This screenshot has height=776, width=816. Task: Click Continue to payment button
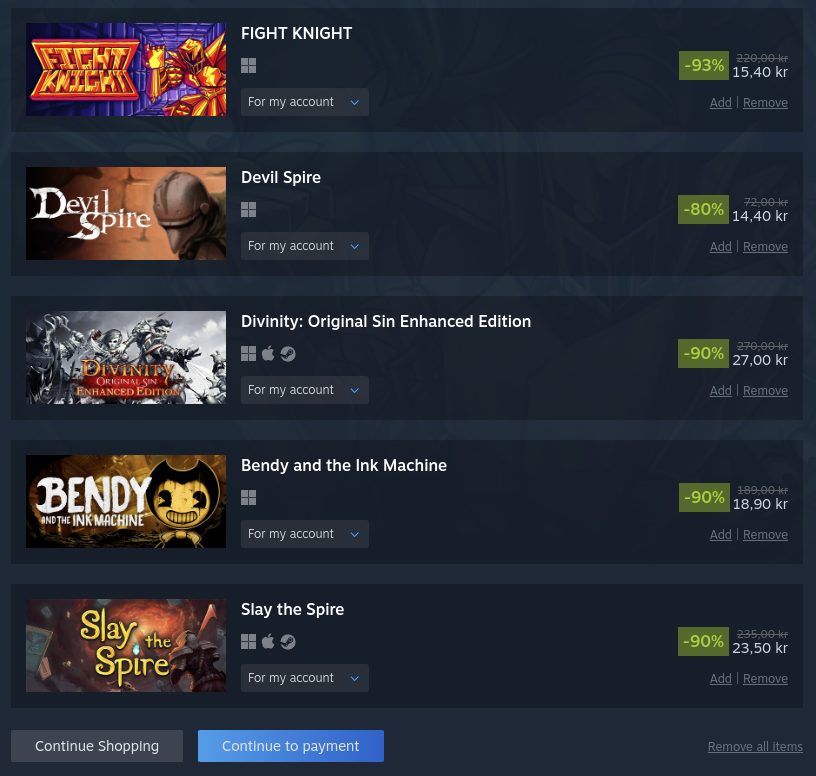click(290, 746)
